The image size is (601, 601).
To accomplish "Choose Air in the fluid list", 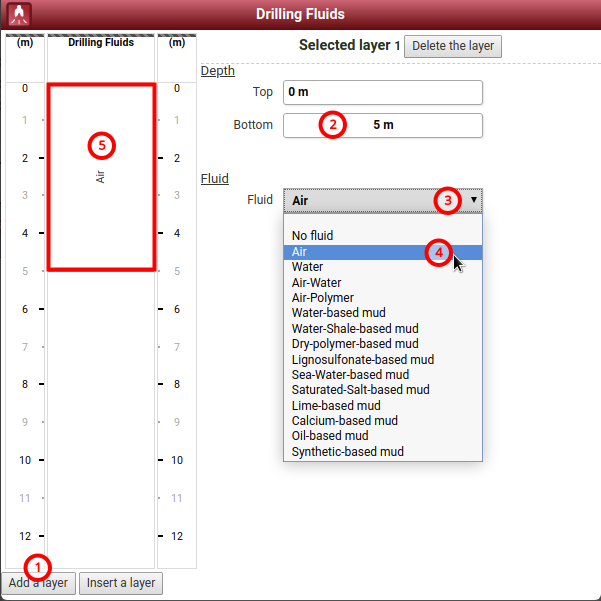I will [300, 252].
